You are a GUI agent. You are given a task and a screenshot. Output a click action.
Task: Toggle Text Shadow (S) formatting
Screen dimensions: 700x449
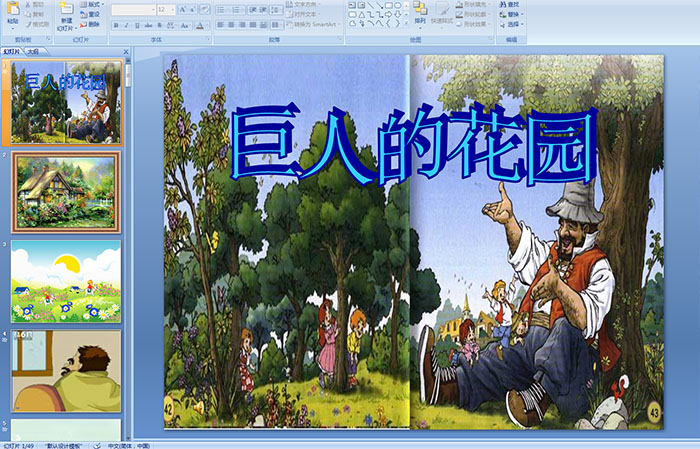pyautogui.click(x=159, y=25)
